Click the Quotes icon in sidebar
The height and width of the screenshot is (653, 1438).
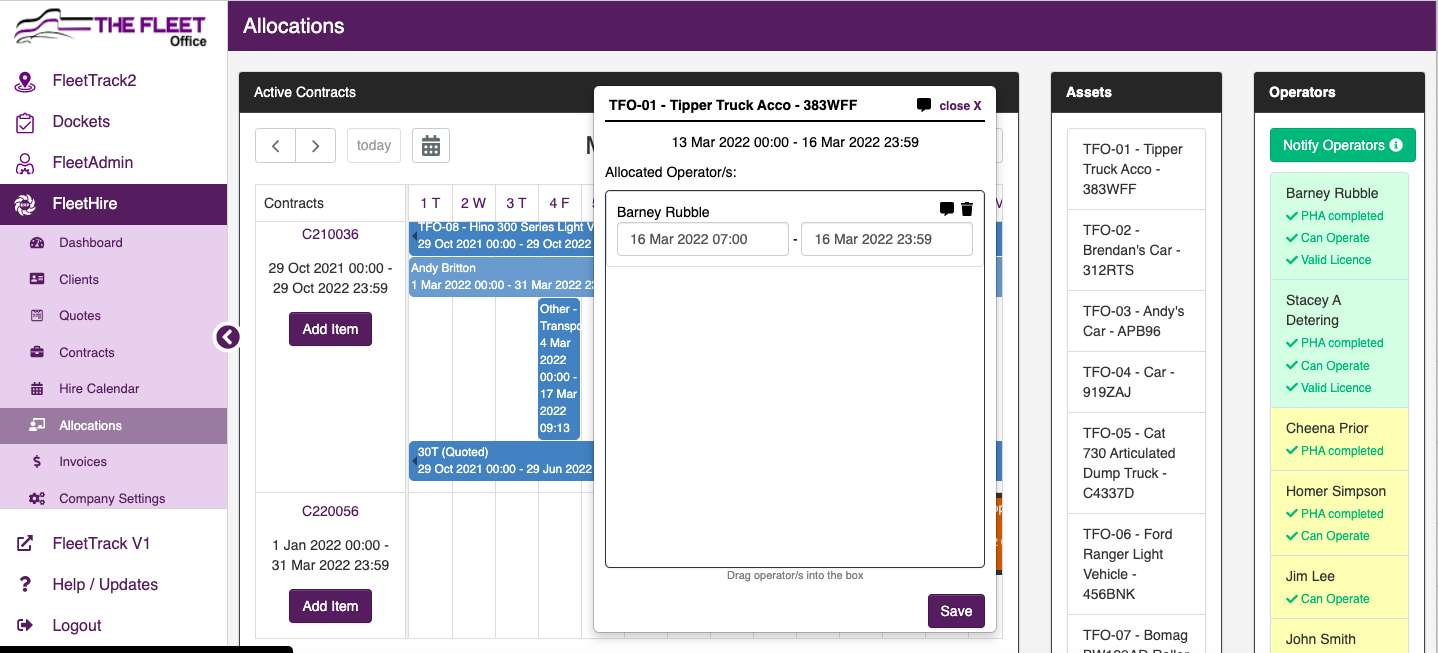pos(37,316)
